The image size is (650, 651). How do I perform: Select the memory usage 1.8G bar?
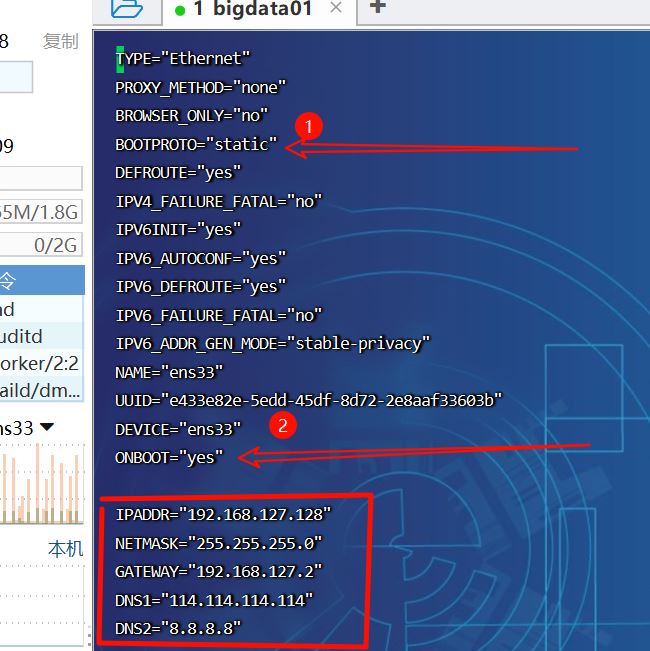[x=41, y=212]
